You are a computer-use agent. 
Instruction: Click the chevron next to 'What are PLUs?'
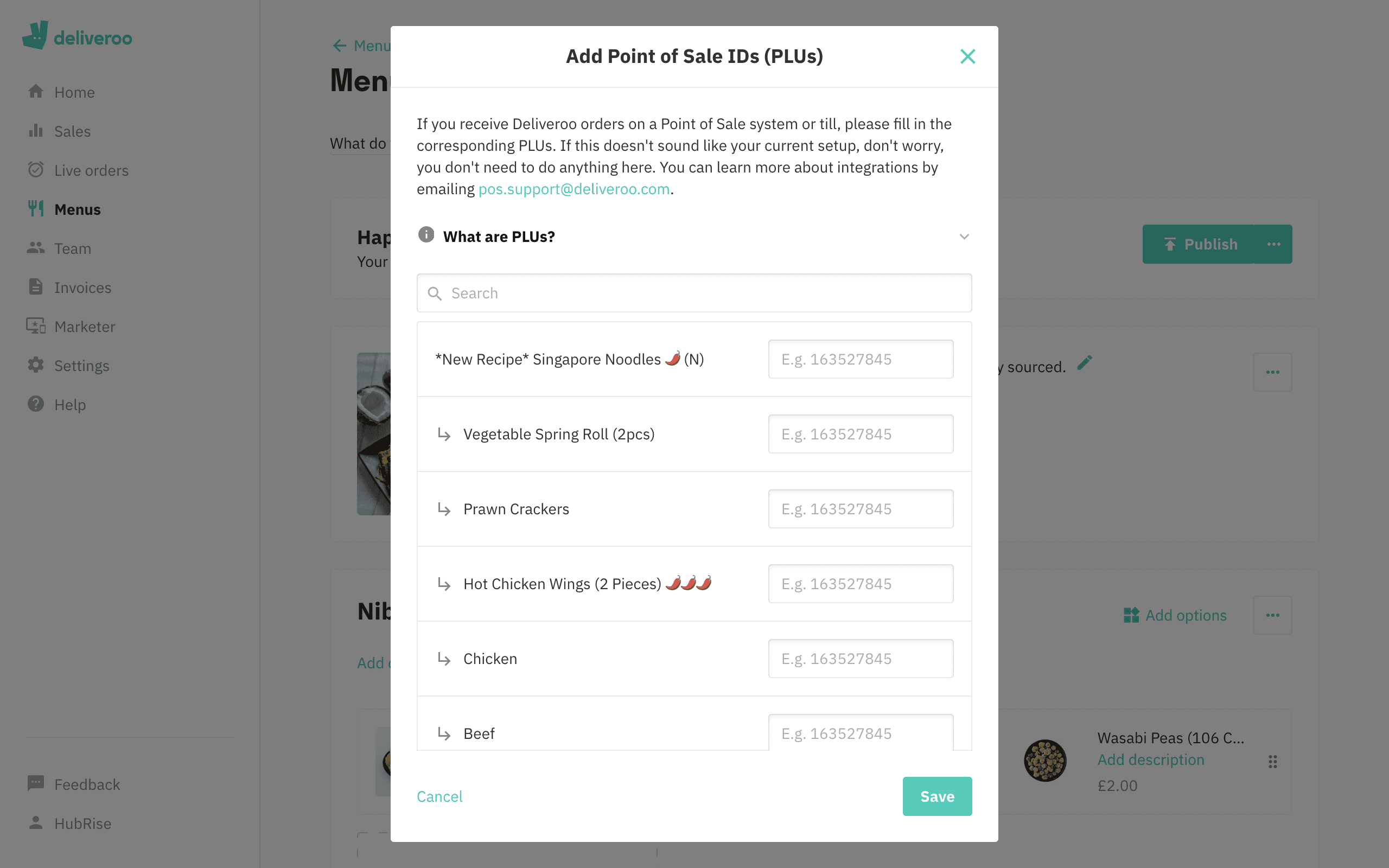coord(963,237)
